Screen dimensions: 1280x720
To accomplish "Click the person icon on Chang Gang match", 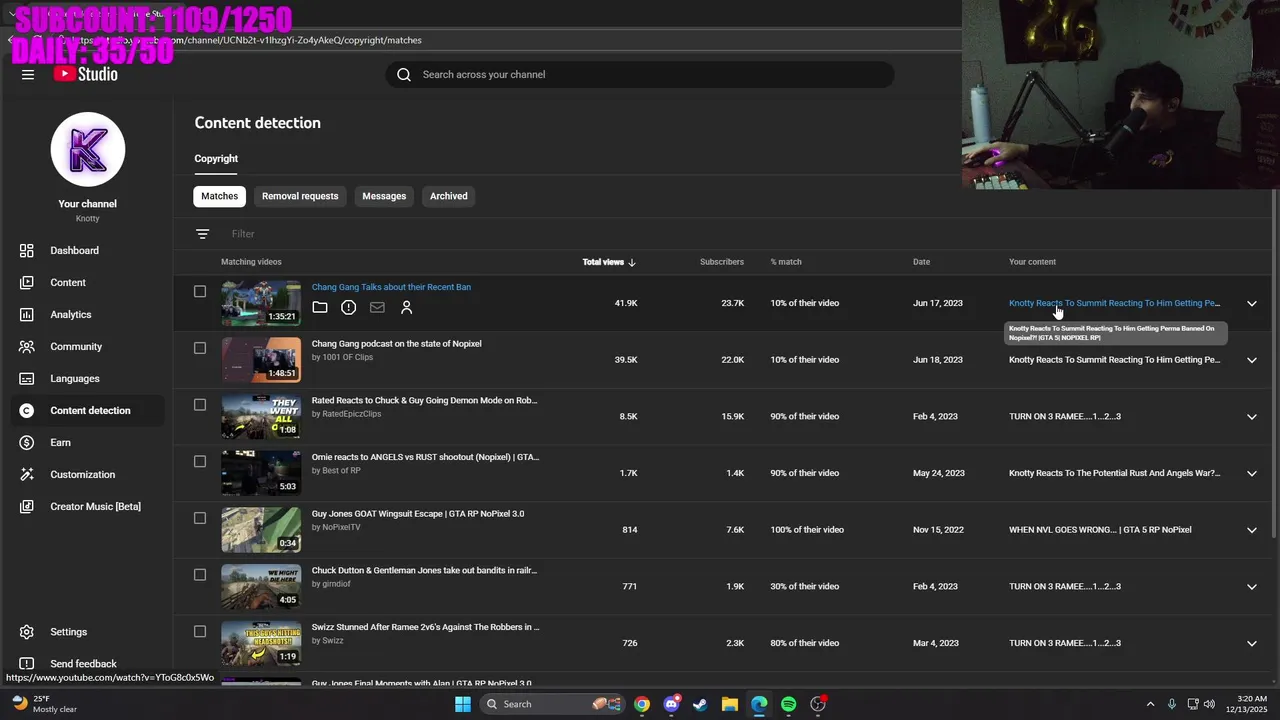I will click(406, 307).
